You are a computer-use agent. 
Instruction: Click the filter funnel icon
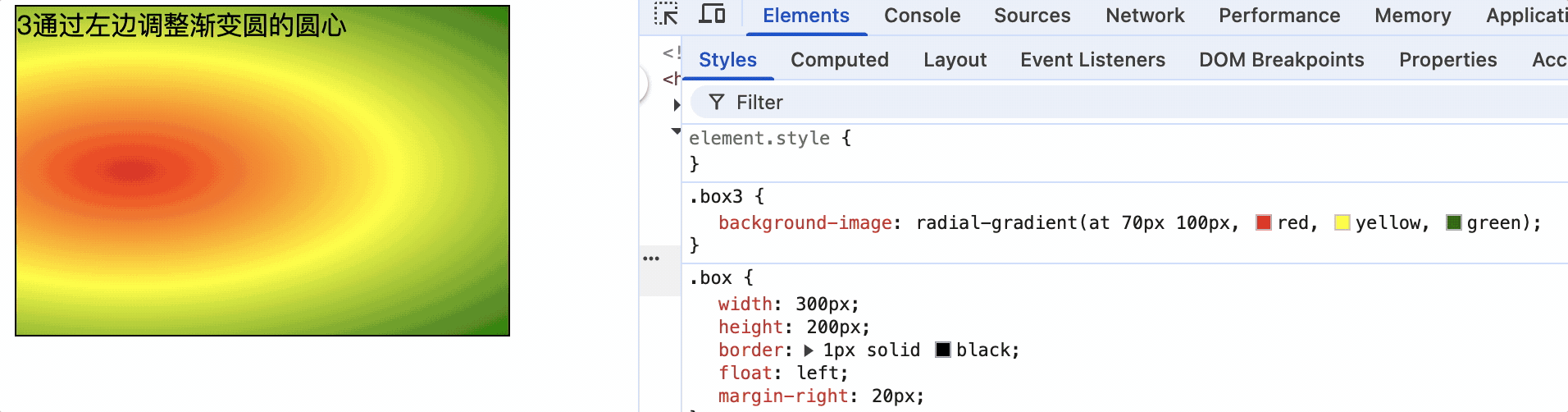point(717,102)
